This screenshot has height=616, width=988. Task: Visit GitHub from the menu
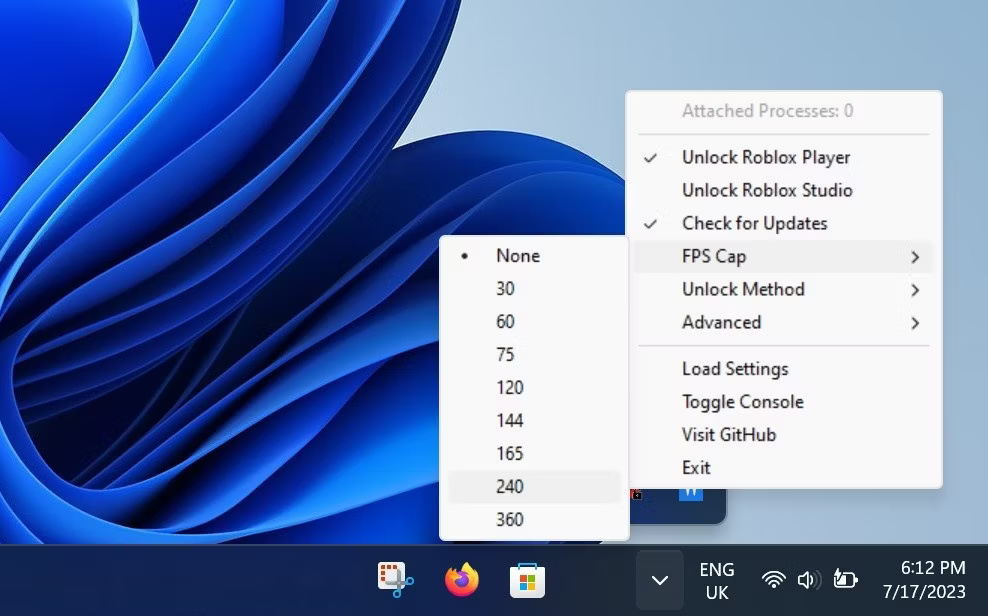pyautogui.click(x=728, y=434)
